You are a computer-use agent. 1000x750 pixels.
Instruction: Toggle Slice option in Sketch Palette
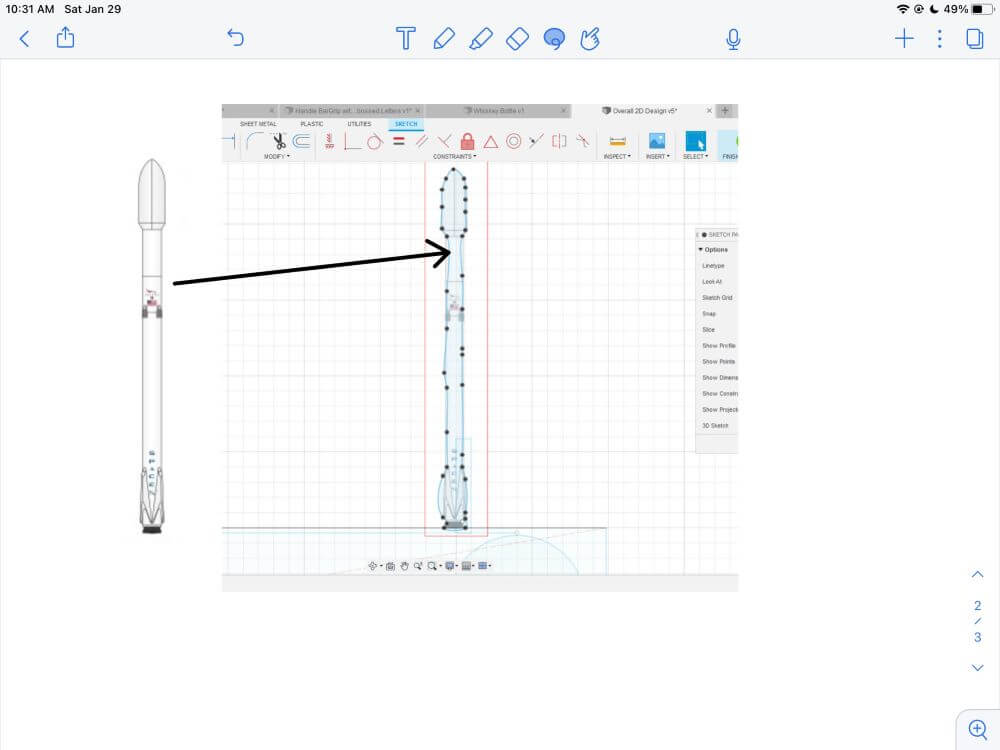coord(708,330)
